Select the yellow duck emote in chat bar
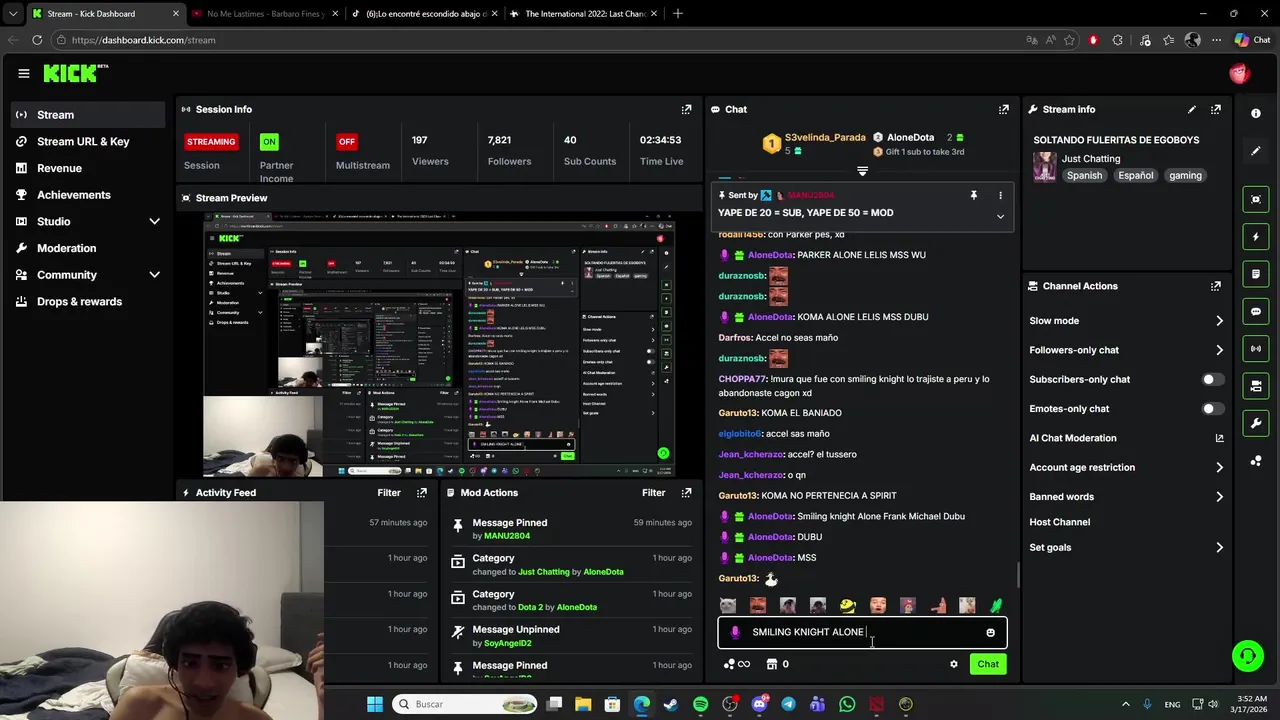 click(x=847, y=605)
